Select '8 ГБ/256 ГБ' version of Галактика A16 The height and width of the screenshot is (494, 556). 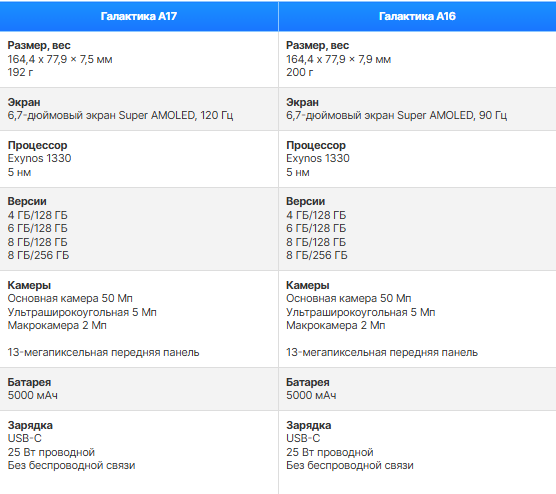coord(317,255)
